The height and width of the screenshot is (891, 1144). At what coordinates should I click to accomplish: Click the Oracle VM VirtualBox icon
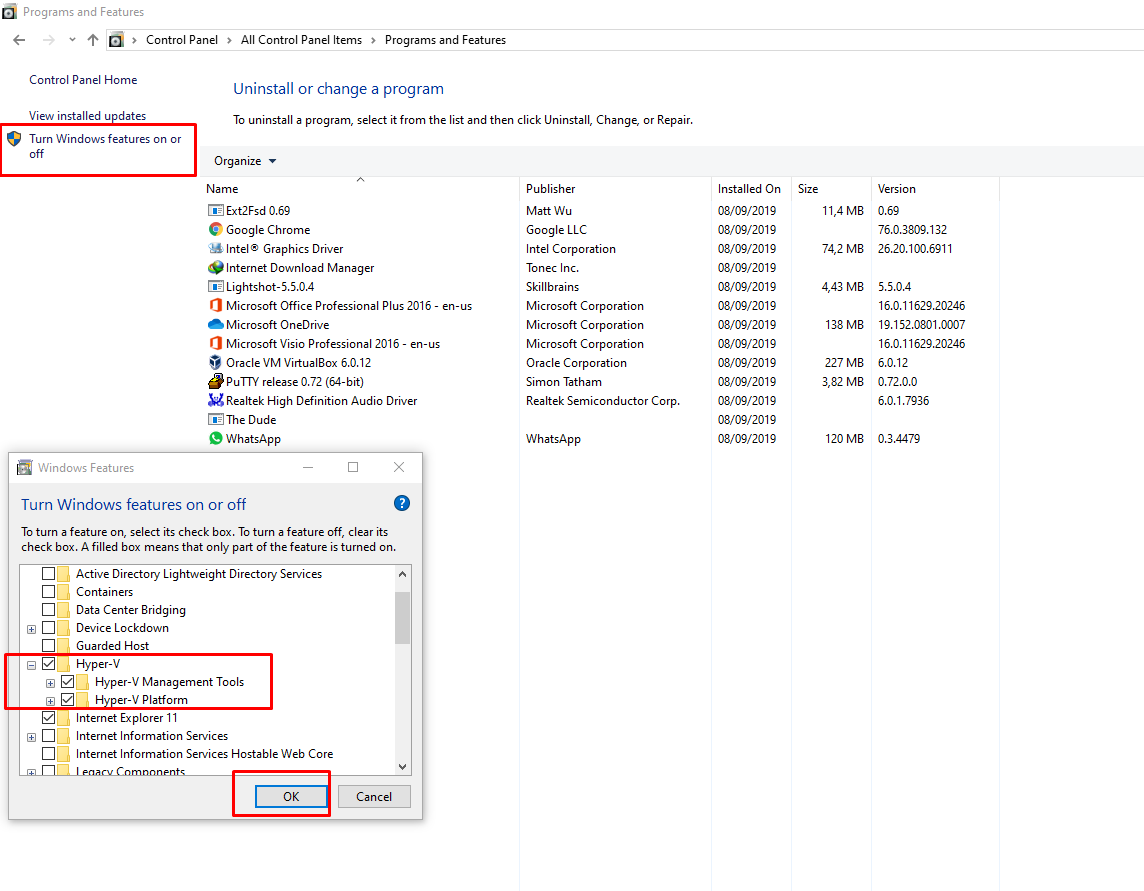215,362
